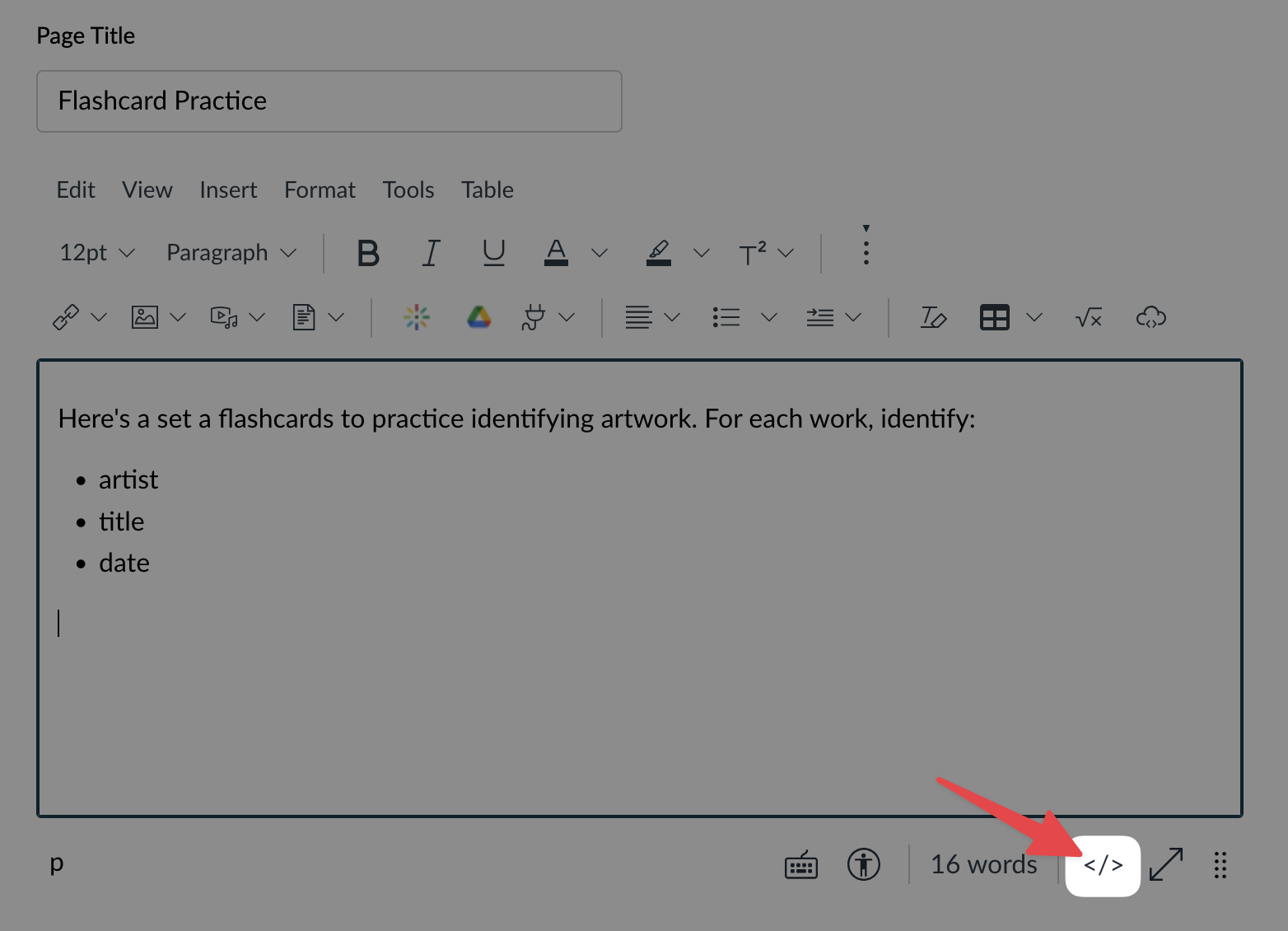
Task: Open the colorful starburst app icon
Action: pos(417,317)
